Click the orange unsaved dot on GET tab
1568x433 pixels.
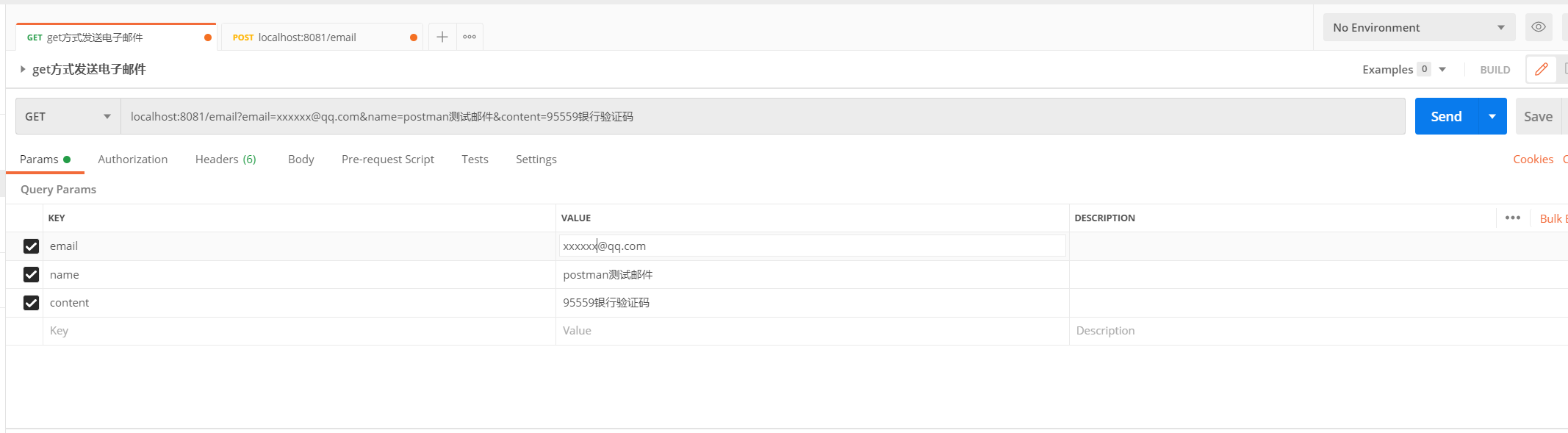click(208, 37)
